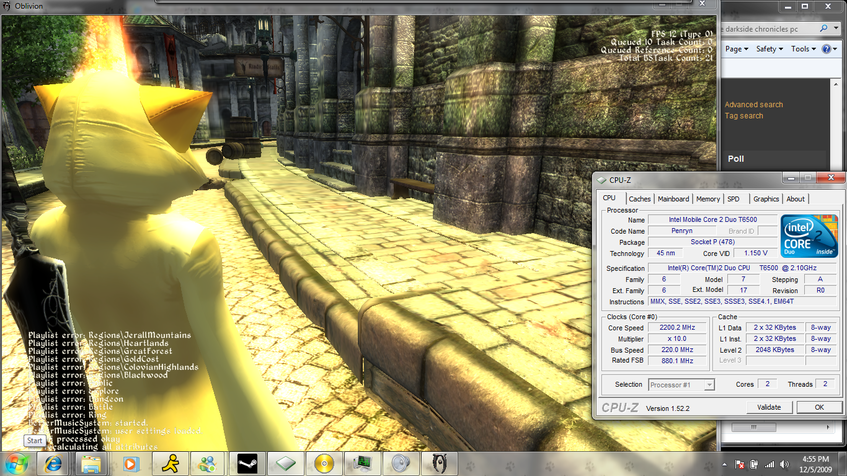The image size is (847, 476).
Task: Click the Rated FSB 880.1 MHz value
Action: click(x=677, y=361)
